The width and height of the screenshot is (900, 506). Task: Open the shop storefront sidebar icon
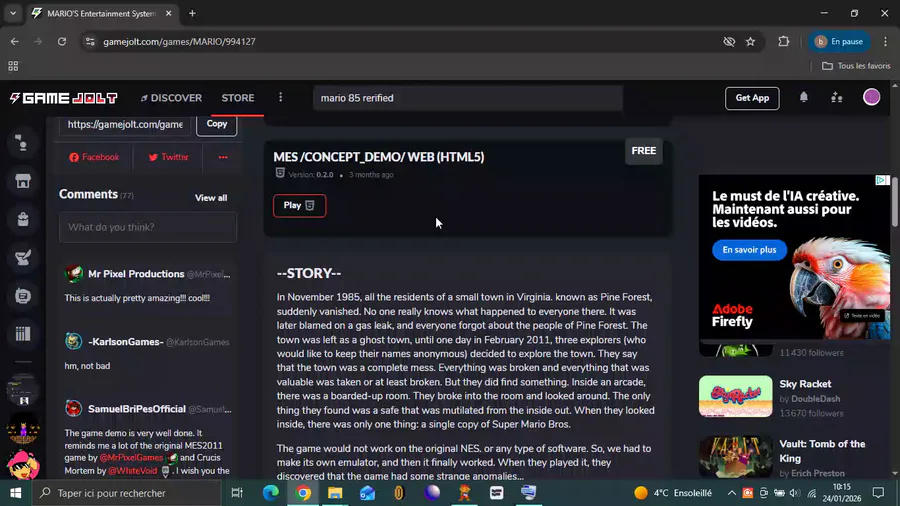pyautogui.click(x=23, y=181)
